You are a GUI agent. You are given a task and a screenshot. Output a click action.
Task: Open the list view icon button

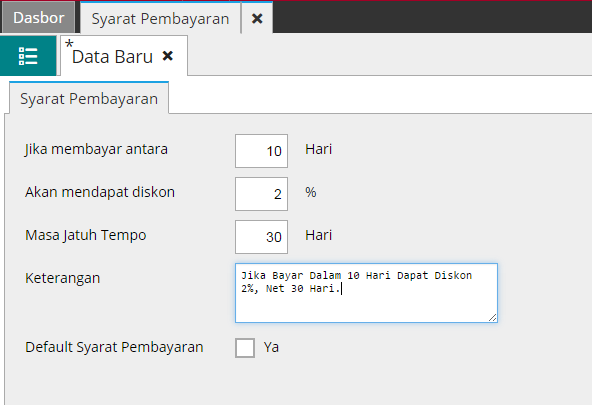[x=28, y=56]
